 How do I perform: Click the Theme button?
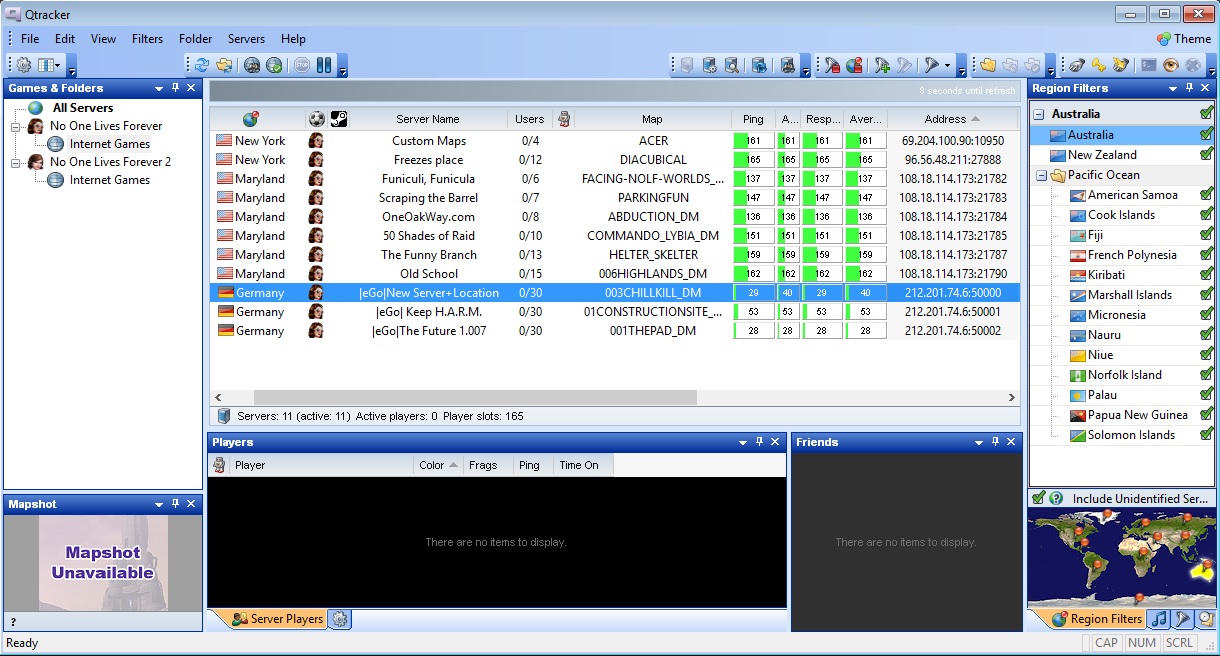1184,39
